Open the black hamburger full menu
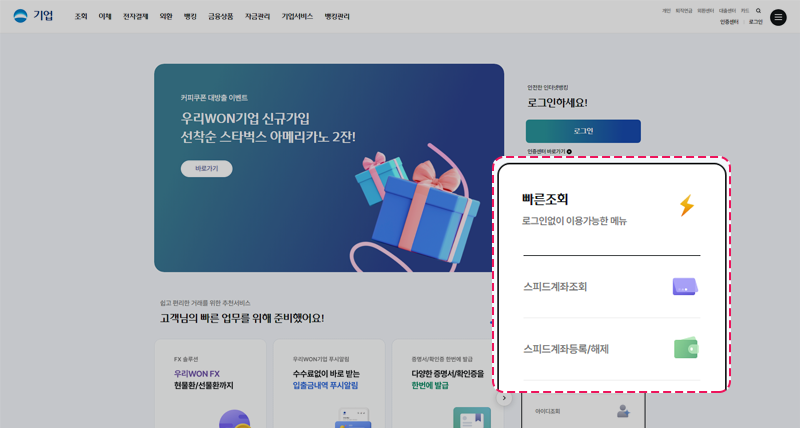The width and height of the screenshot is (800, 428). 778,17
